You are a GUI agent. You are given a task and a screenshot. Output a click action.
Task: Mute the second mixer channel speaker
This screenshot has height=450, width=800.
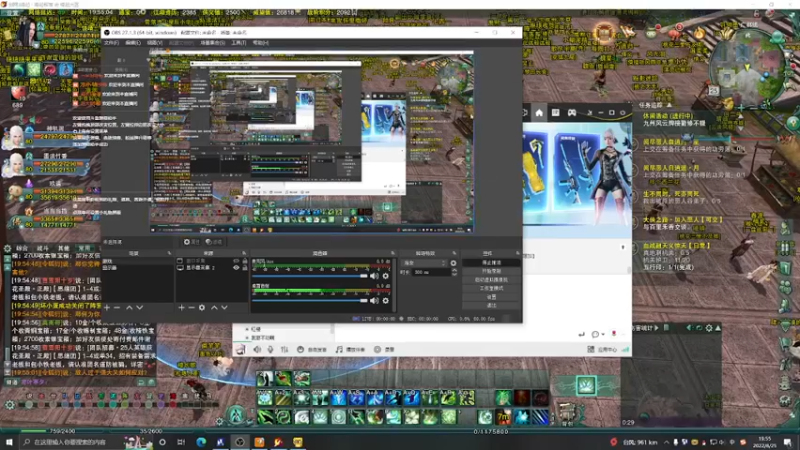[374, 301]
